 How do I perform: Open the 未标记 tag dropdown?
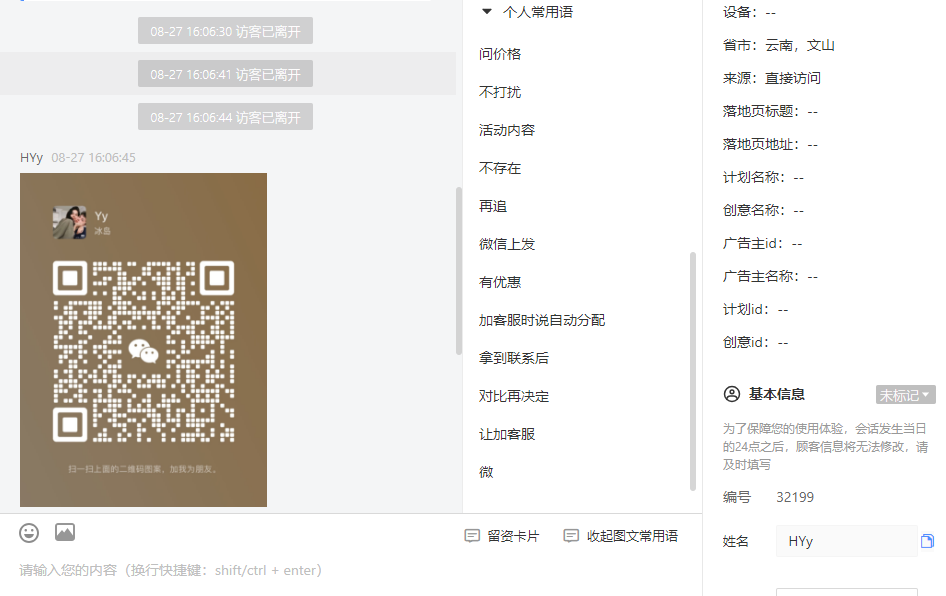click(x=905, y=395)
